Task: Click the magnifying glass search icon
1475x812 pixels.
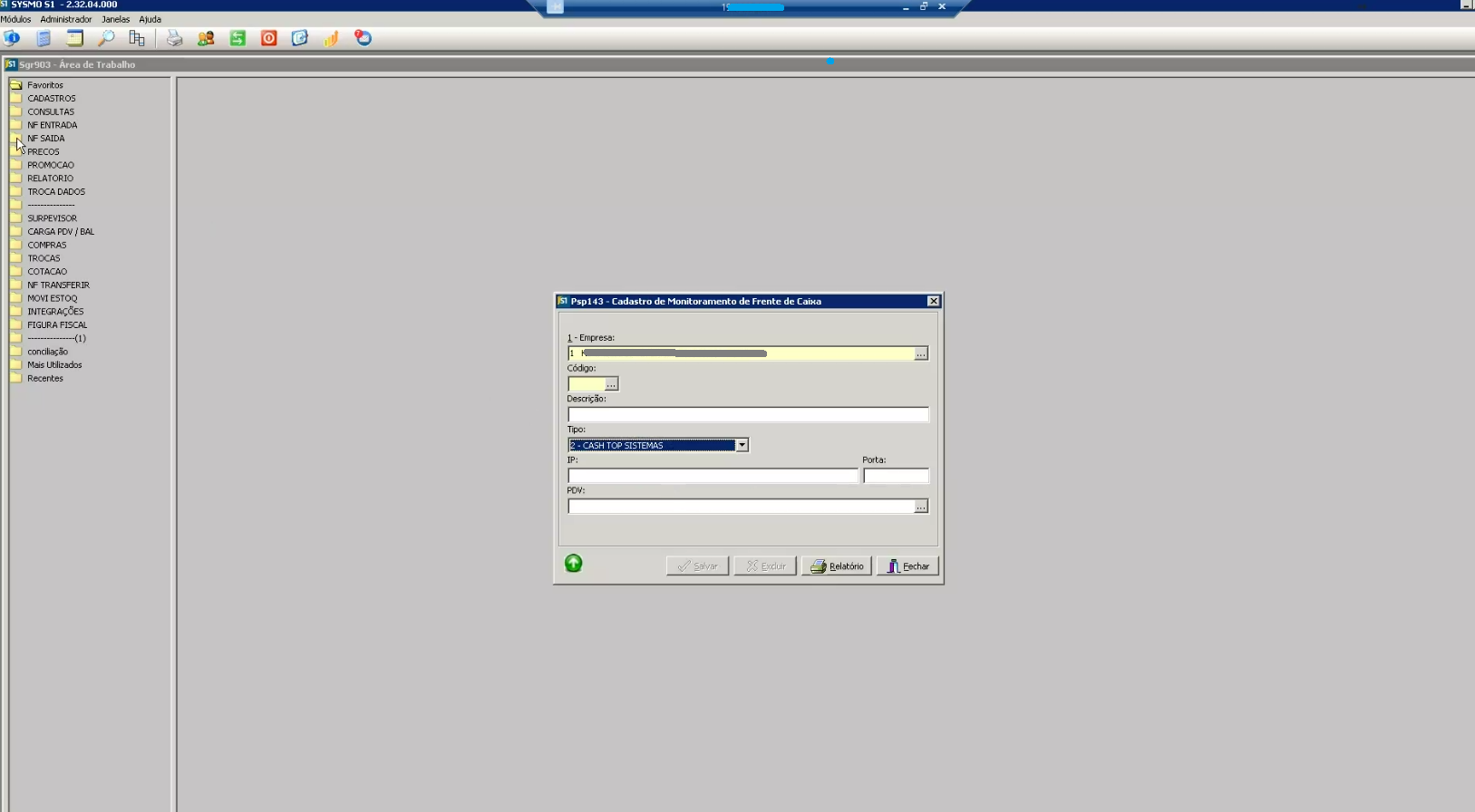Action: tap(106, 38)
